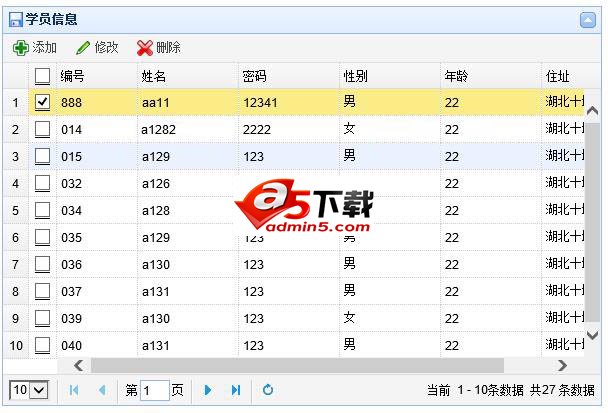
Task: Click the page number input field
Action: pos(155,390)
